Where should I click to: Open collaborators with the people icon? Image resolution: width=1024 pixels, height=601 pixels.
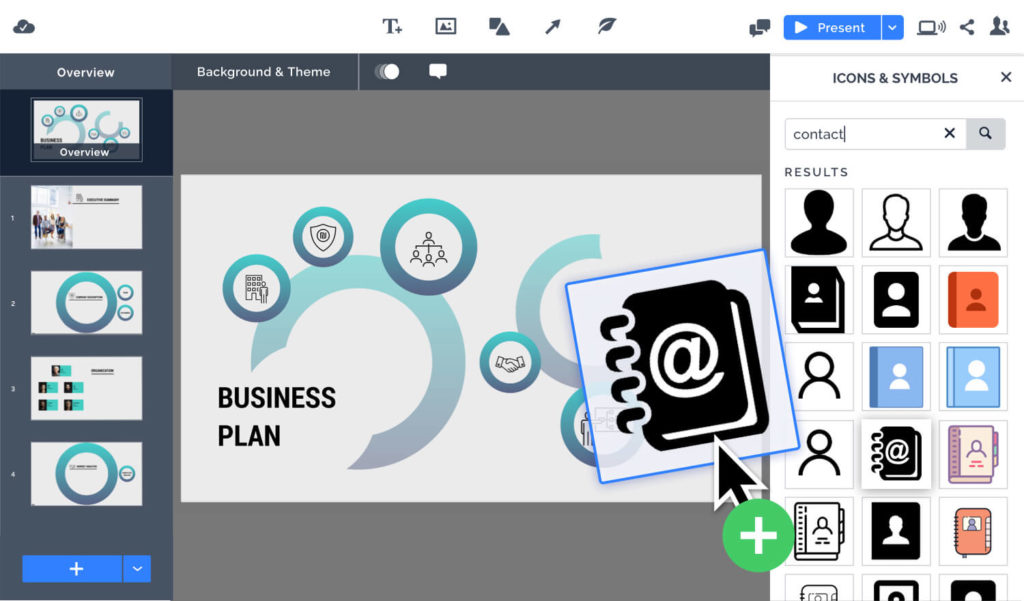pyautogui.click(x=999, y=27)
